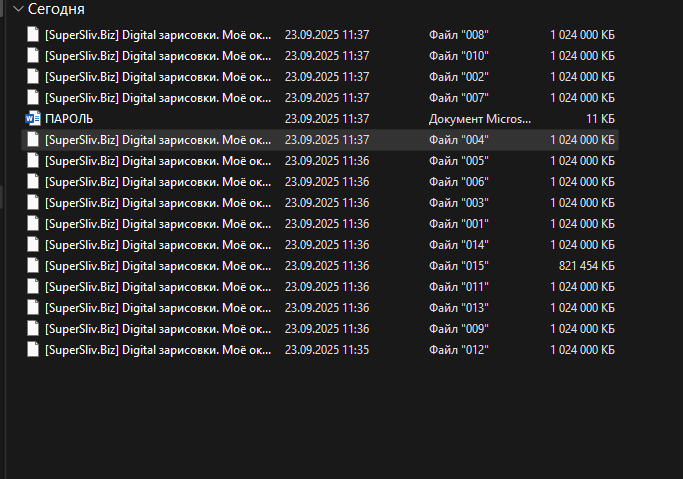This screenshot has height=479, width=683.
Task: Click the type cell Файл "010"
Action: point(459,56)
